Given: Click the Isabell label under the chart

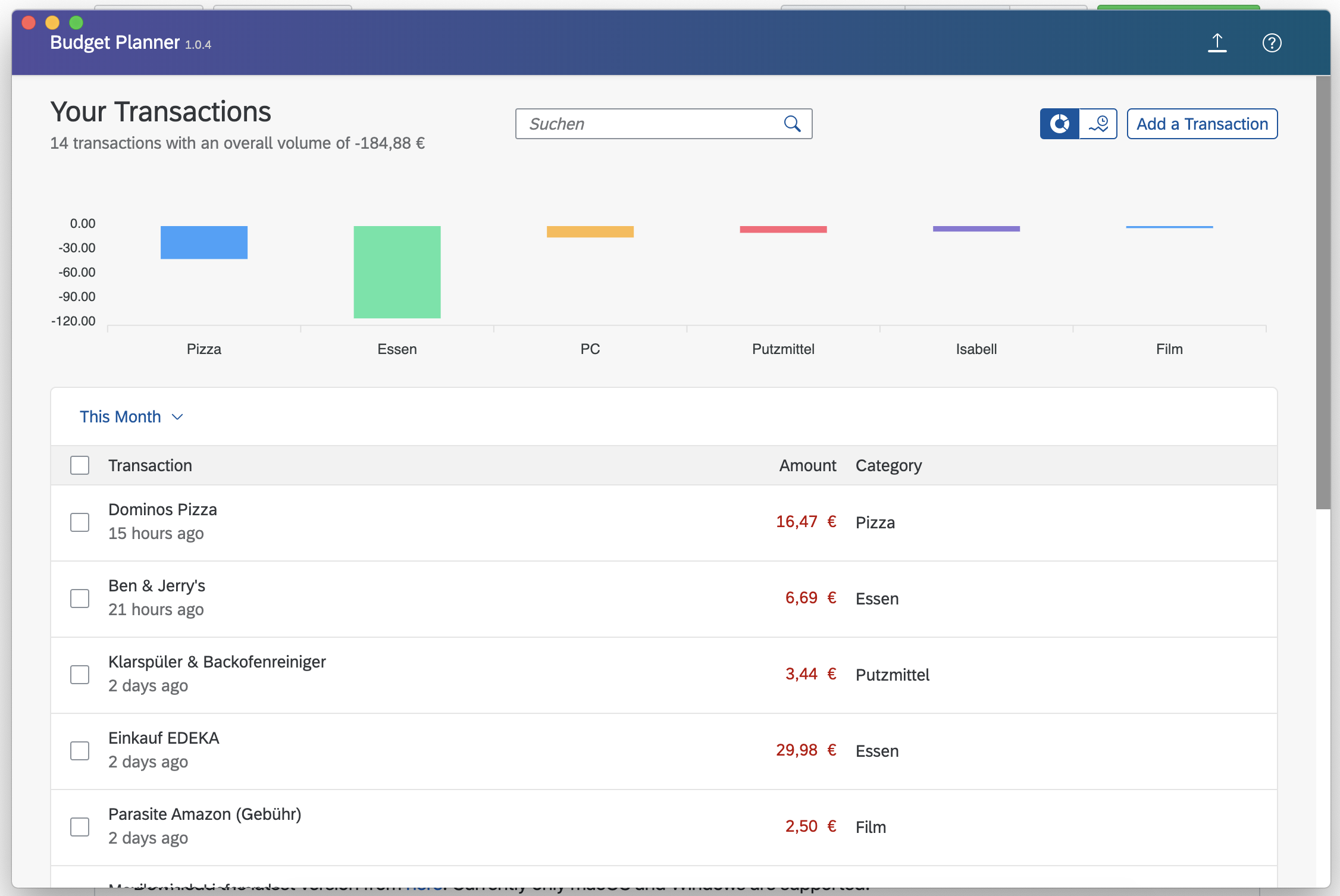Looking at the screenshot, I should [976, 349].
